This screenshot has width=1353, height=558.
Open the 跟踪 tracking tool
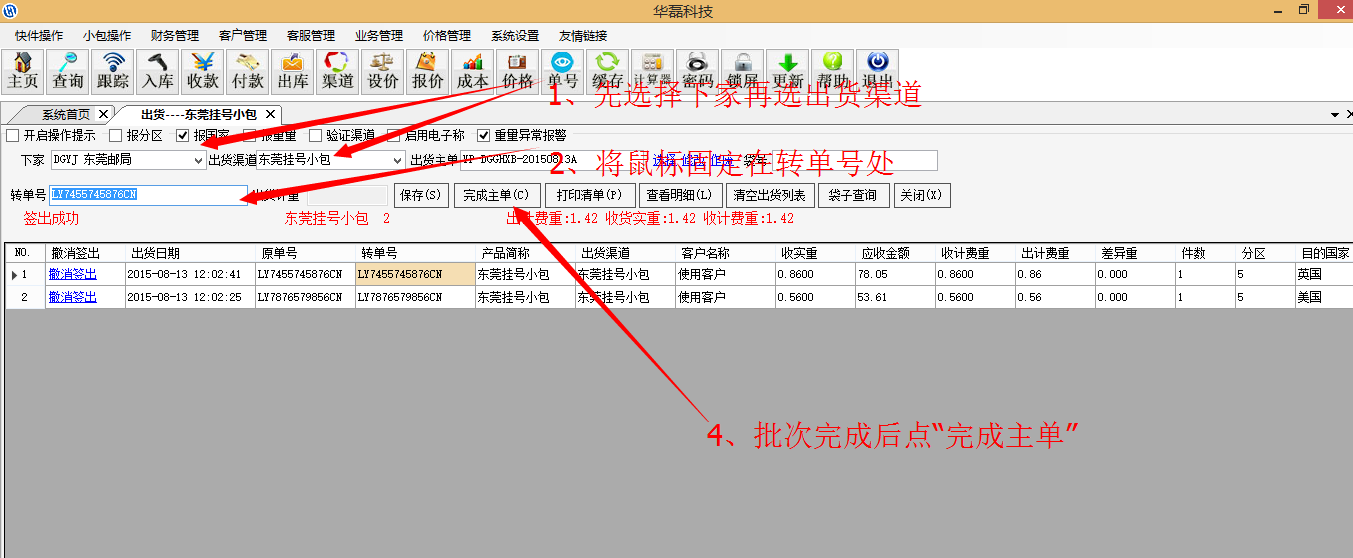pos(113,71)
